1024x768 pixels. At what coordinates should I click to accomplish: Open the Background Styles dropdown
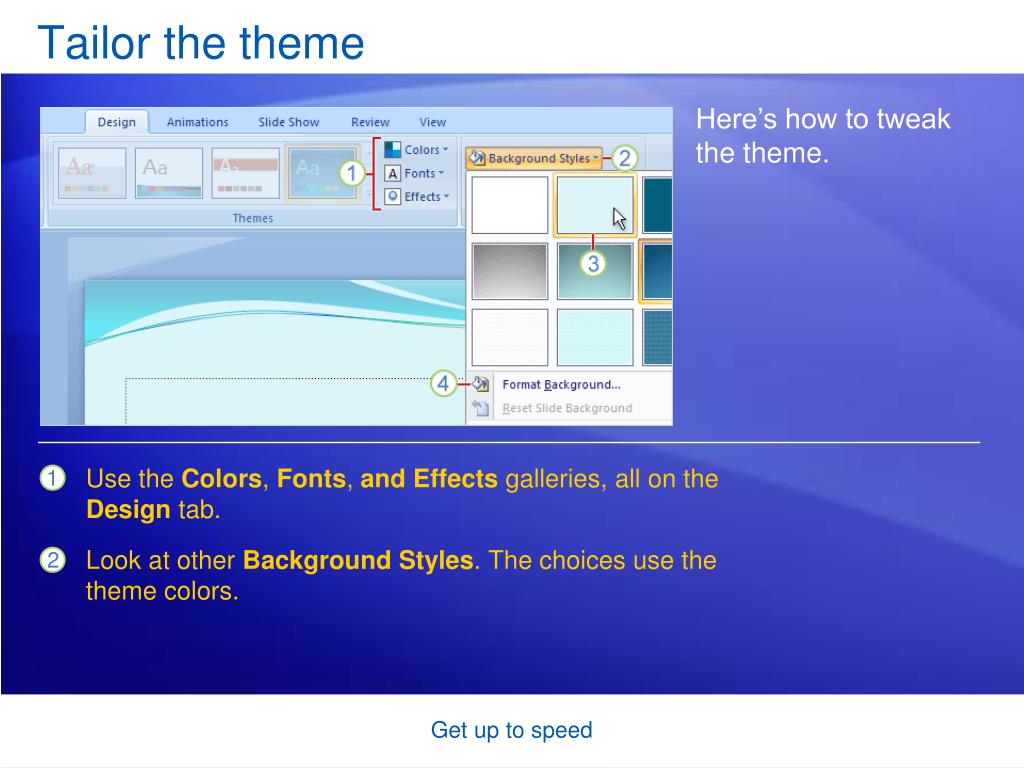[534, 157]
